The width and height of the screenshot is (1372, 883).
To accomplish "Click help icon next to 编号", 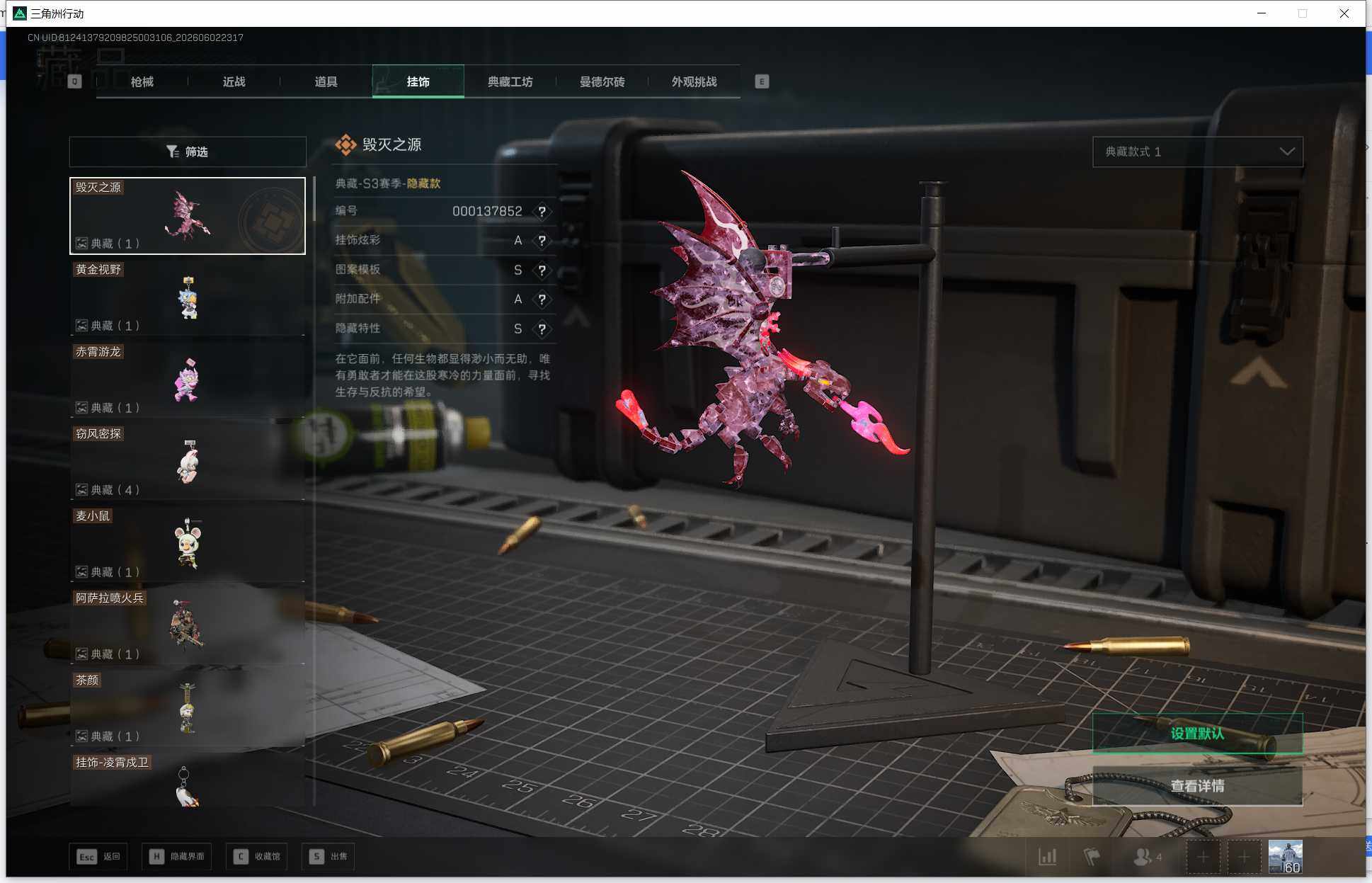I will [542, 212].
